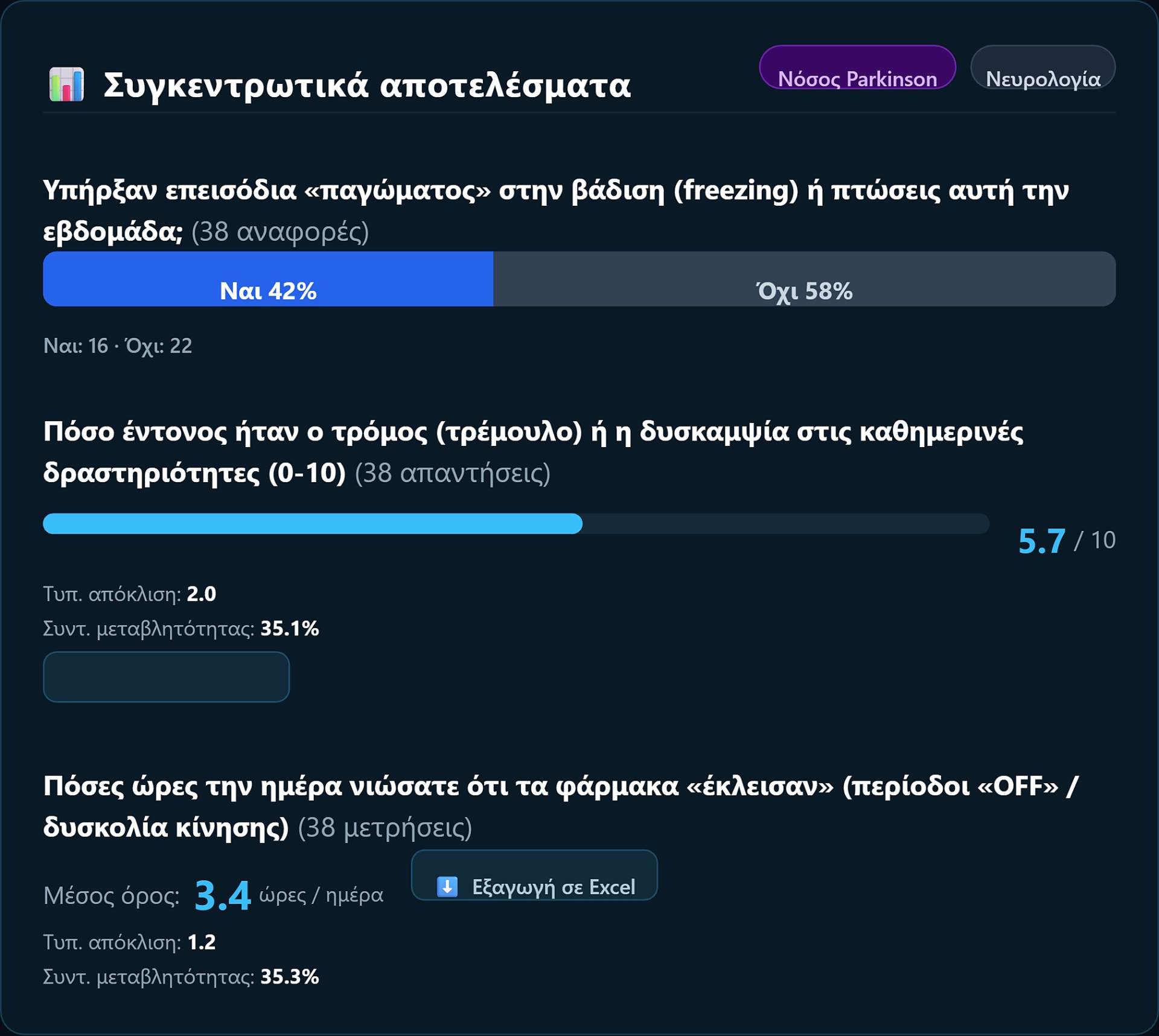Click the blue Ναι 42% bar segment
This screenshot has height=1036, width=1159.
[268, 279]
